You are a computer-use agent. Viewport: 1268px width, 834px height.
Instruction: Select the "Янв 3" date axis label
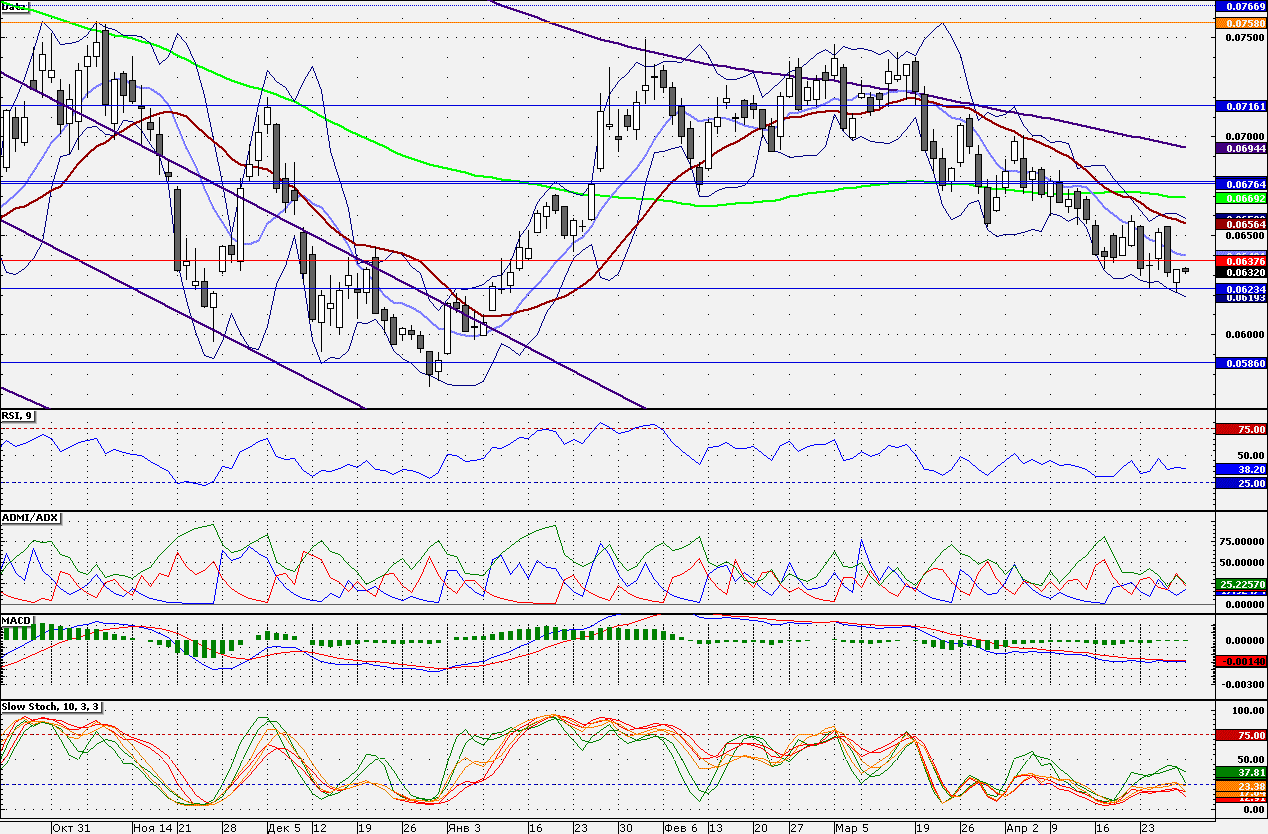[x=463, y=828]
